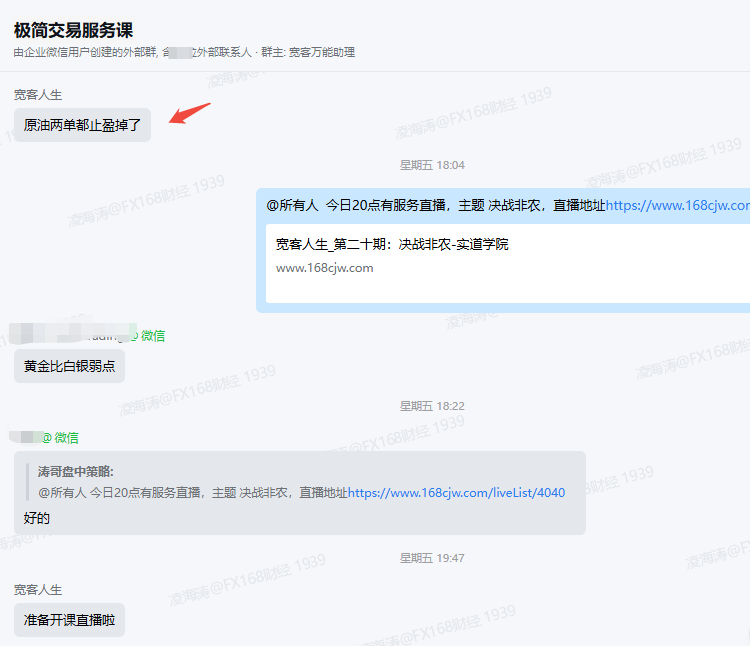Click sender 宽客人生 above the crude oil message

38,95
